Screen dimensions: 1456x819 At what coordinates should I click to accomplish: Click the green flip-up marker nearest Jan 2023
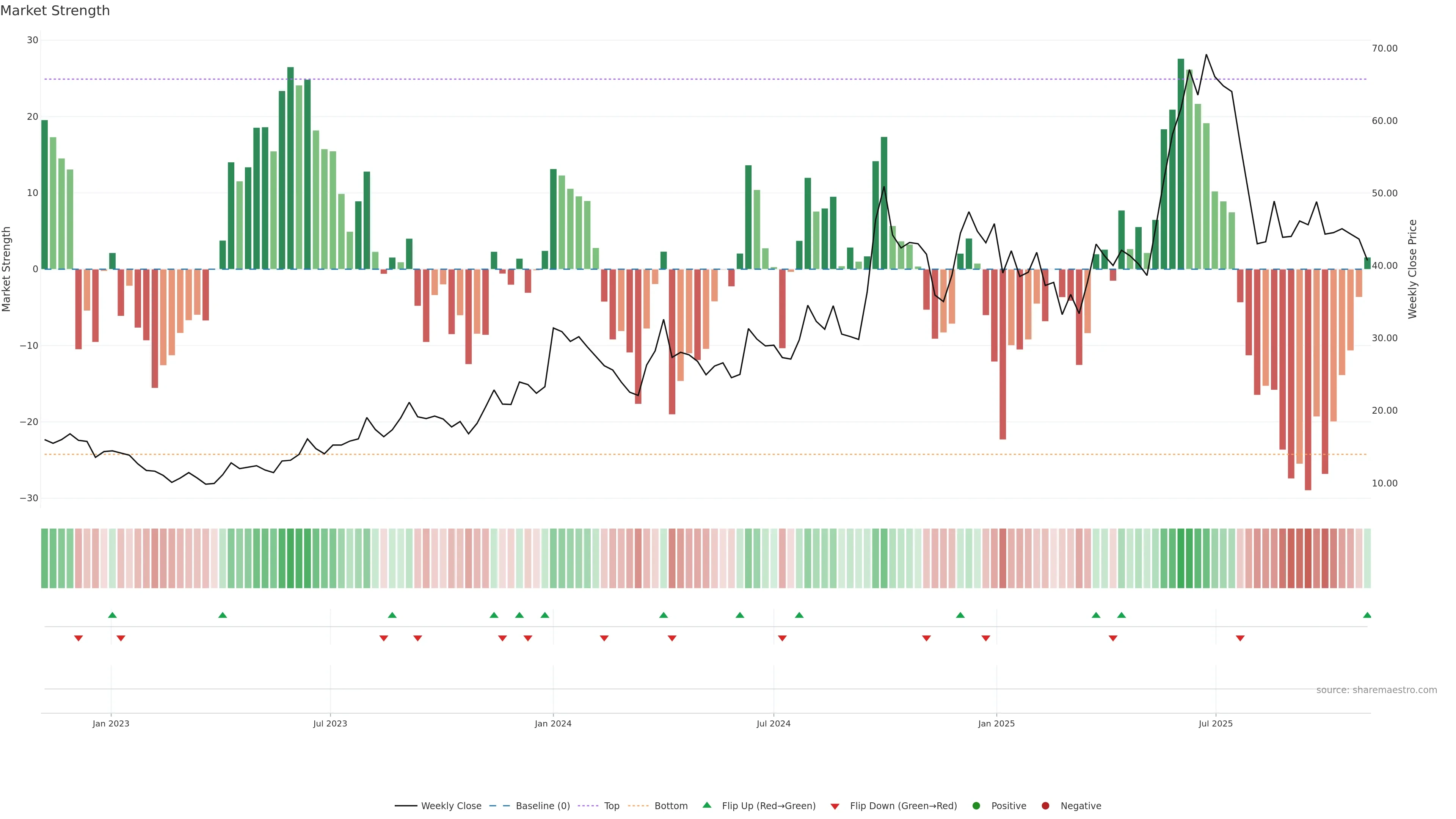(113, 615)
